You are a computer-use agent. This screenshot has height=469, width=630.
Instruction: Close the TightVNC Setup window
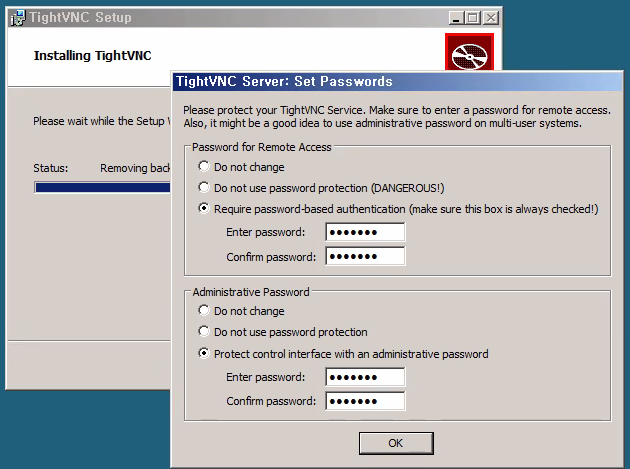pyautogui.click(x=491, y=18)
